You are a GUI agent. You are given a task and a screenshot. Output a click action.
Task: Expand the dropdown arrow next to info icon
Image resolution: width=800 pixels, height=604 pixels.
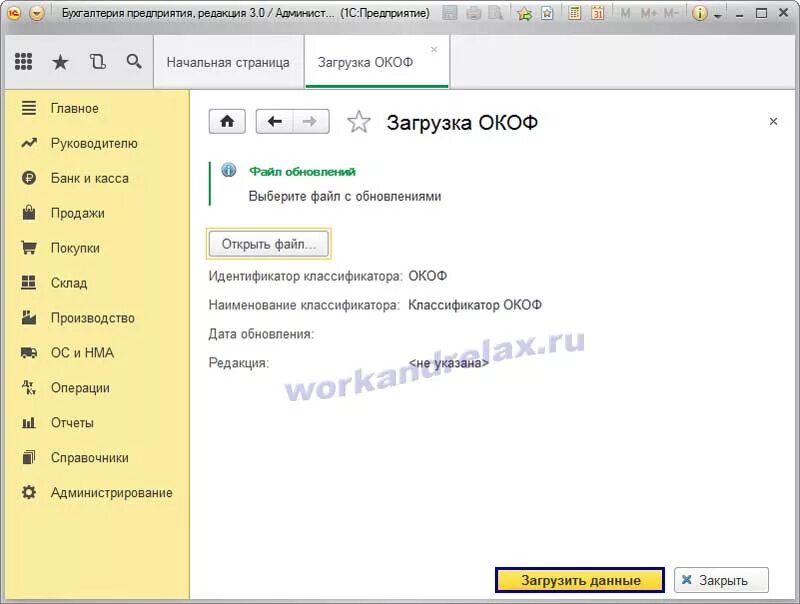[717, 15]
